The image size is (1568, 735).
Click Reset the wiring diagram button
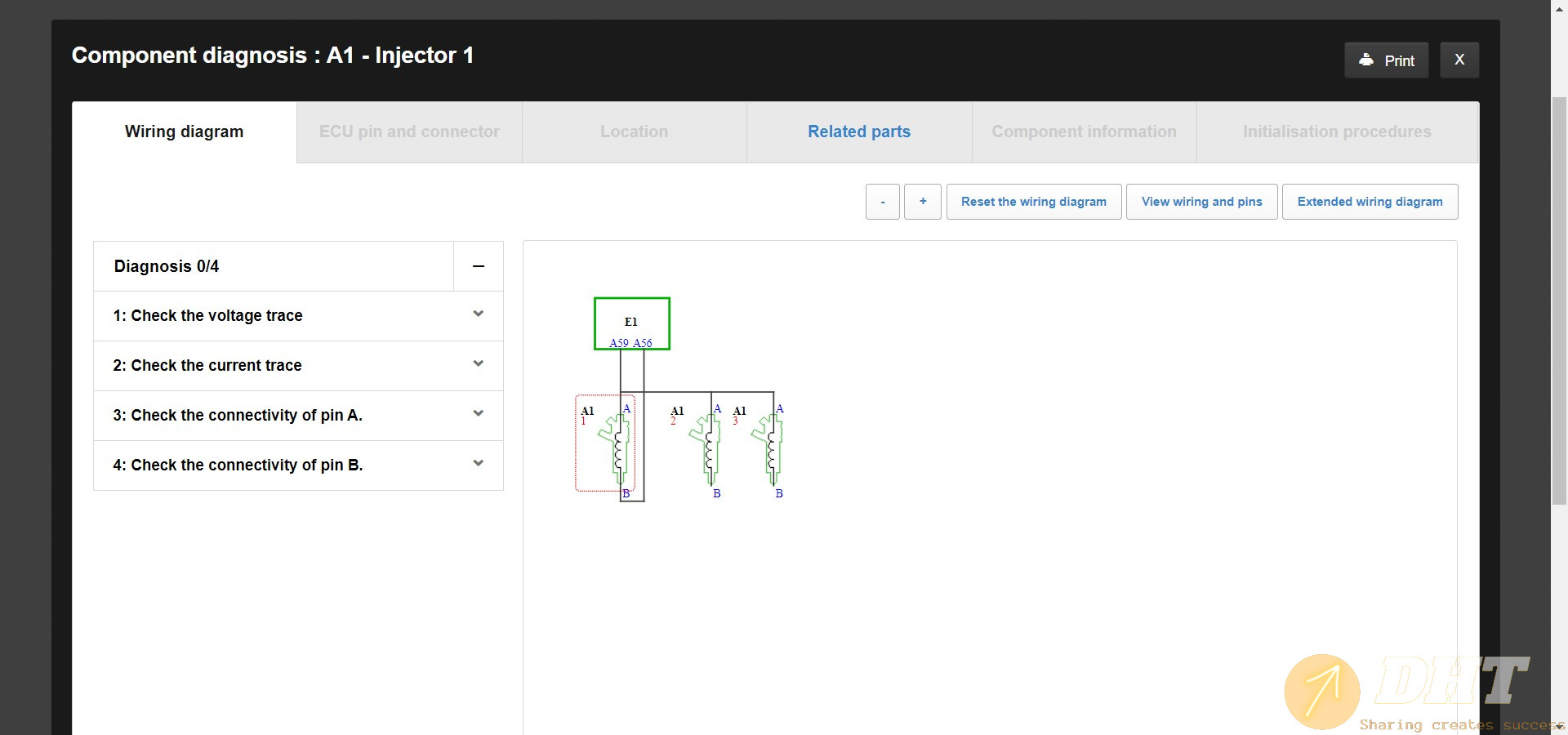coord(1033,202)
